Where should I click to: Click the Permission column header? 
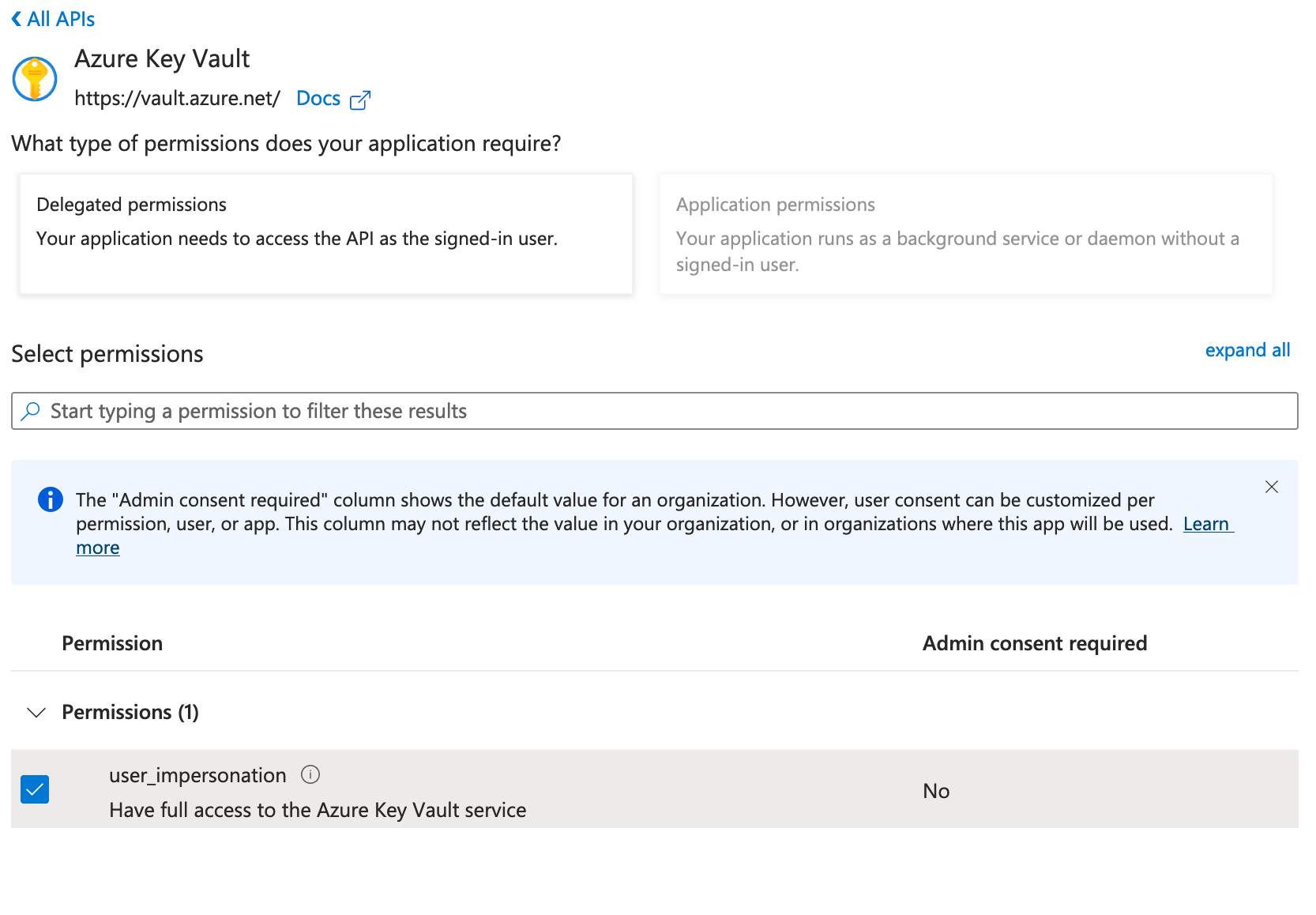point(112,643)
